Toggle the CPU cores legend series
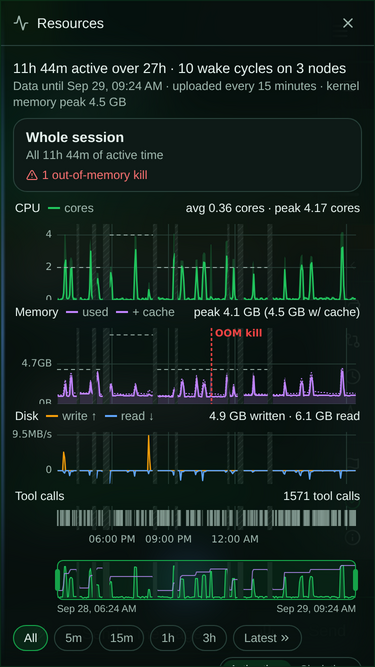The width and height of the screenshot is (375, 667). [x=71, y=208]
